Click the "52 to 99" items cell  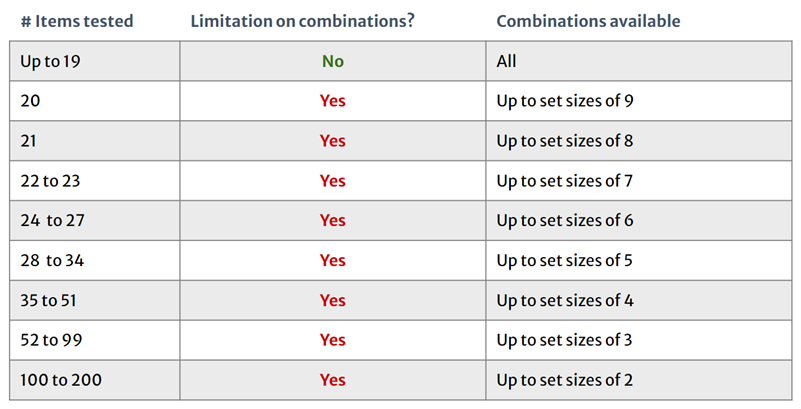[48, 340]
